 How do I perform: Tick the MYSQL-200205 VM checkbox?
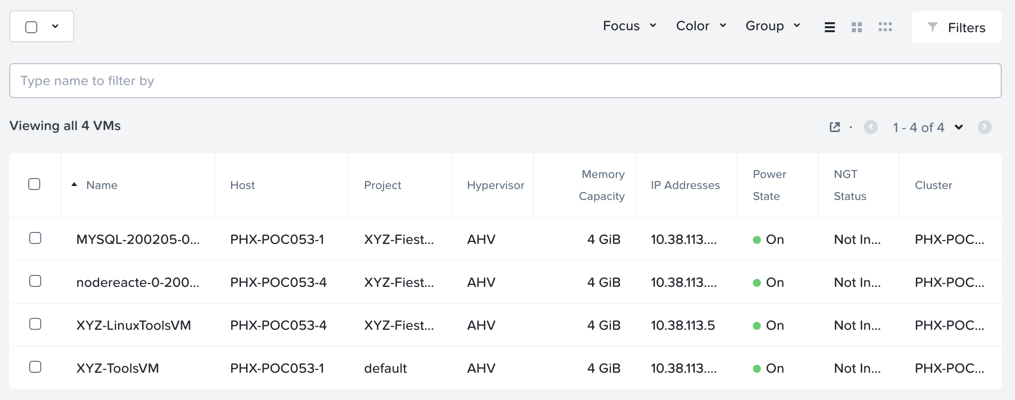click(35, 238)
